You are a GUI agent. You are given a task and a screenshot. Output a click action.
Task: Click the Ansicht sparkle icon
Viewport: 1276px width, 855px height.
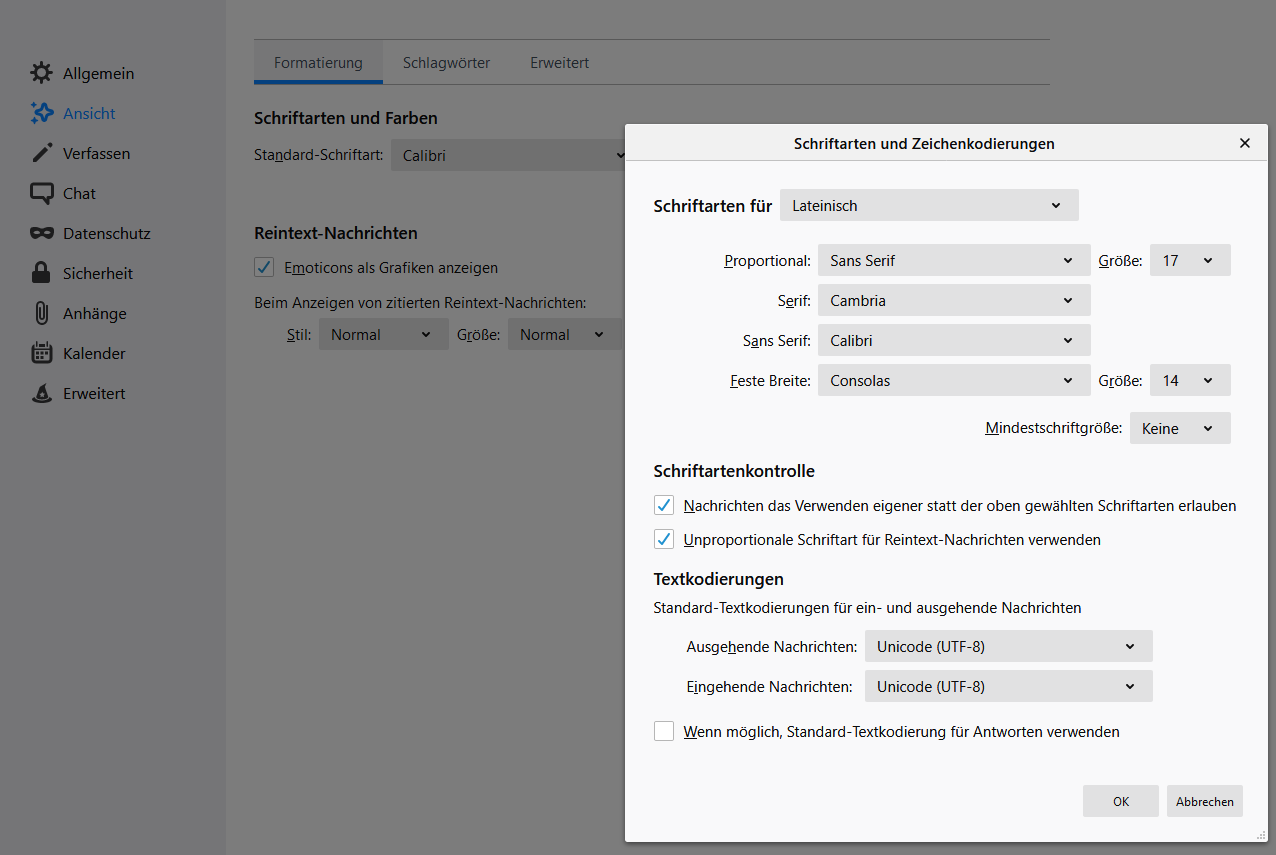pos(41,113)
